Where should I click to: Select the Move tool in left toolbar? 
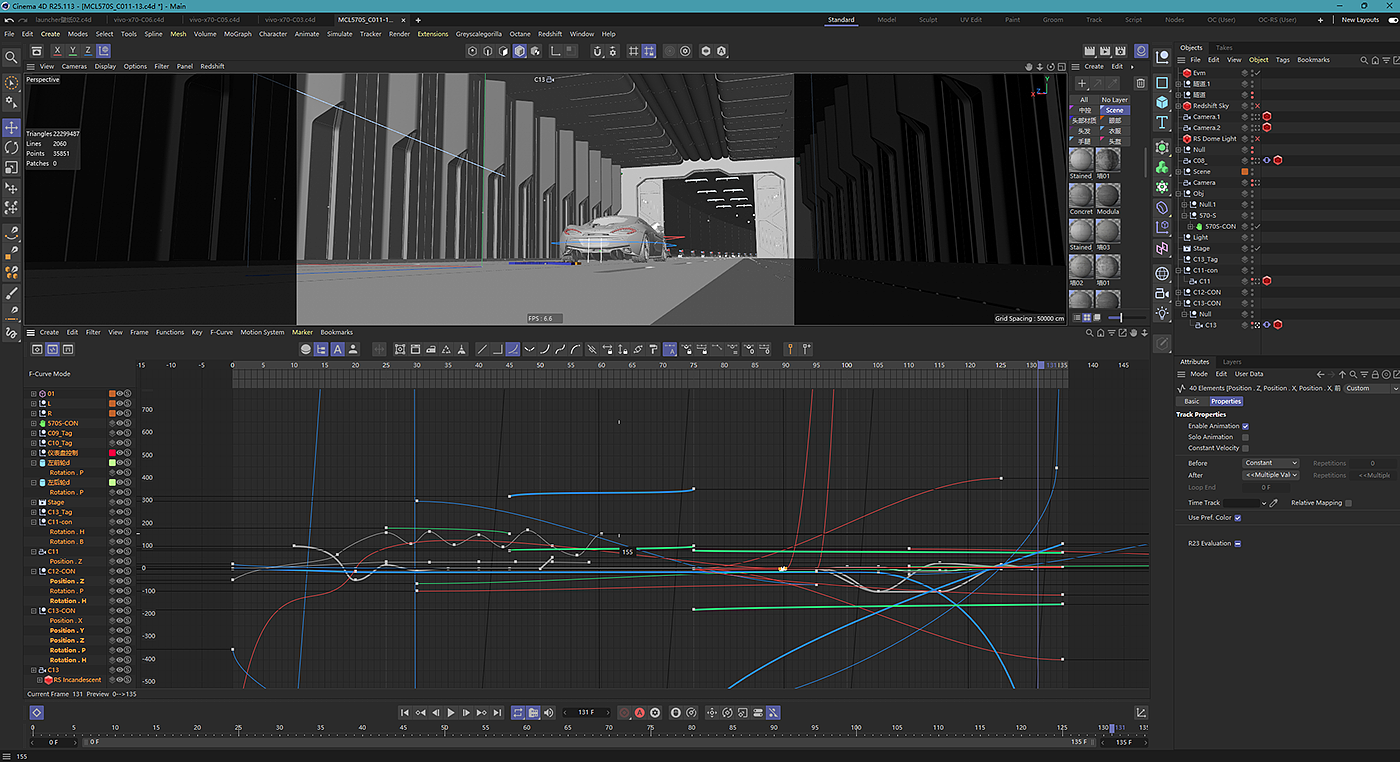click(x=12, y=128)
